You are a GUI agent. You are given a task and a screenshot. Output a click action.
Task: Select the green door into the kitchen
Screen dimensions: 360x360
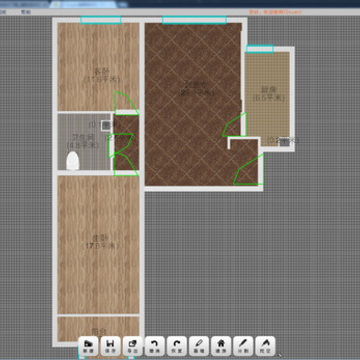pos(234,125)
